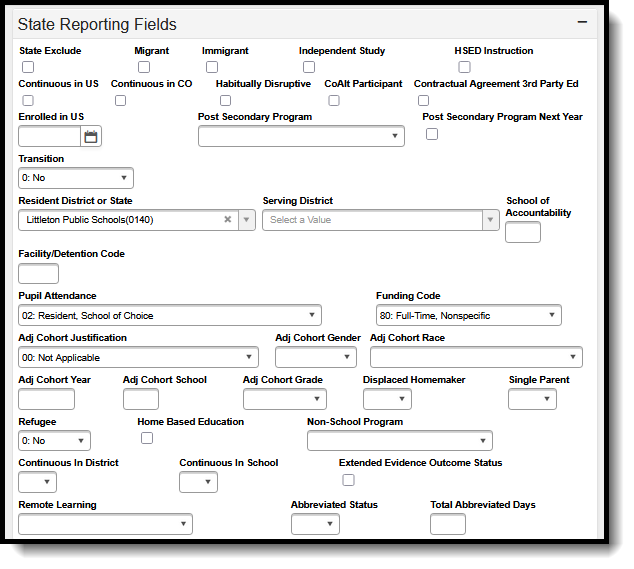The width and height of the screenshot is (634, 569).
Task: Change the Funding Code selection
Action: click(x=469, y=315)
